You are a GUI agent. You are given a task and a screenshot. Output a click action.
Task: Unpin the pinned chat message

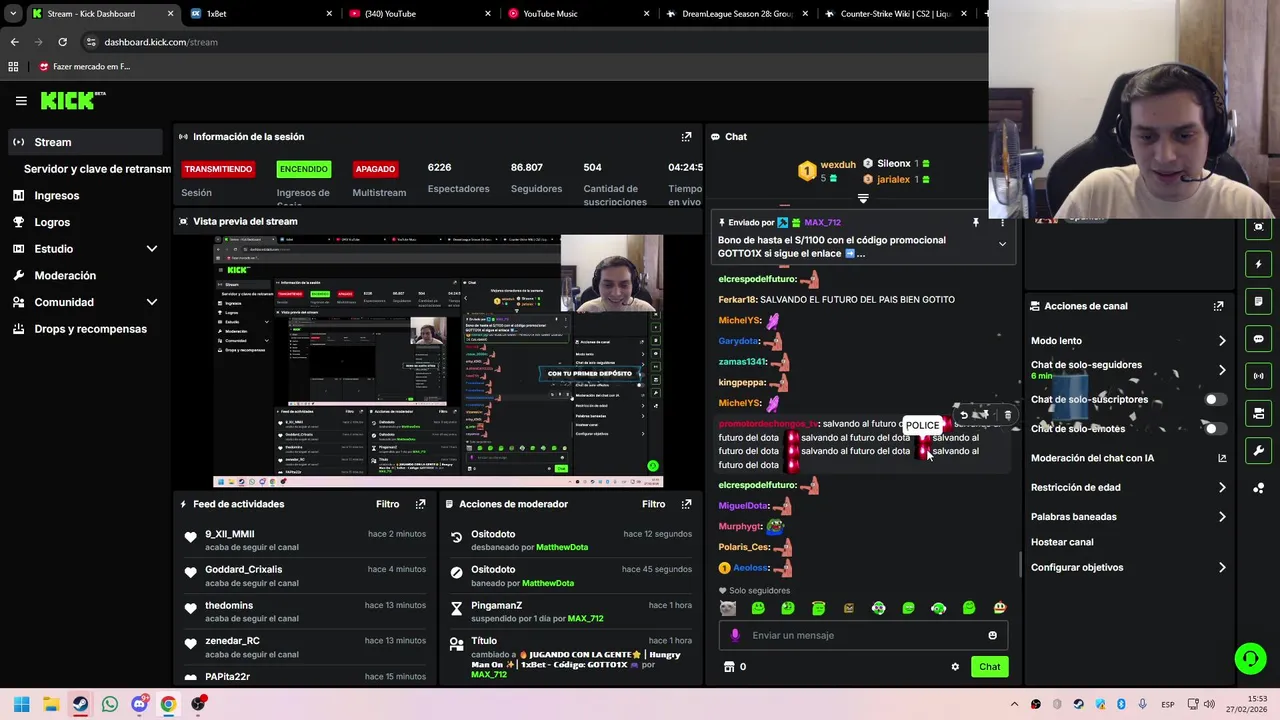coord(976,223)
